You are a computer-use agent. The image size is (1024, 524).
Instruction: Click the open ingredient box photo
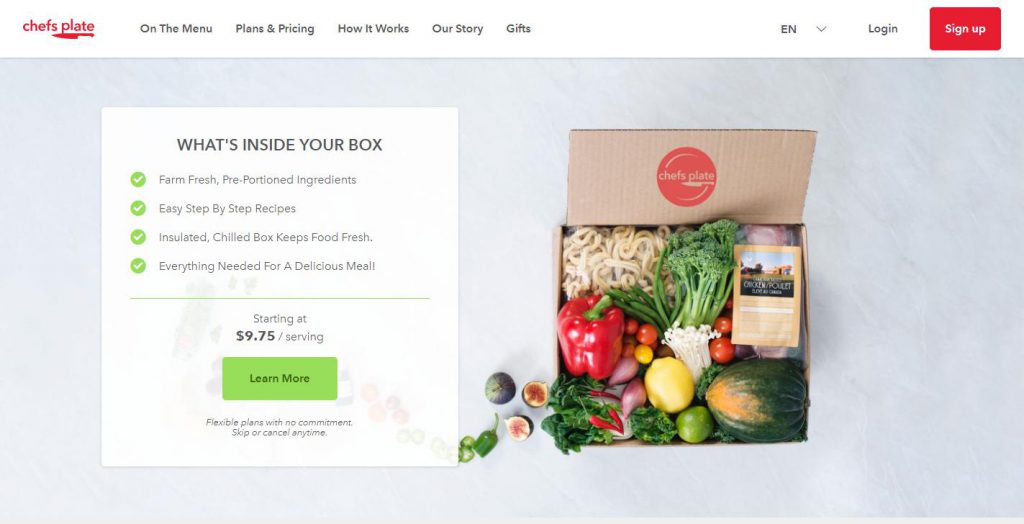click(x=682, y=287)
